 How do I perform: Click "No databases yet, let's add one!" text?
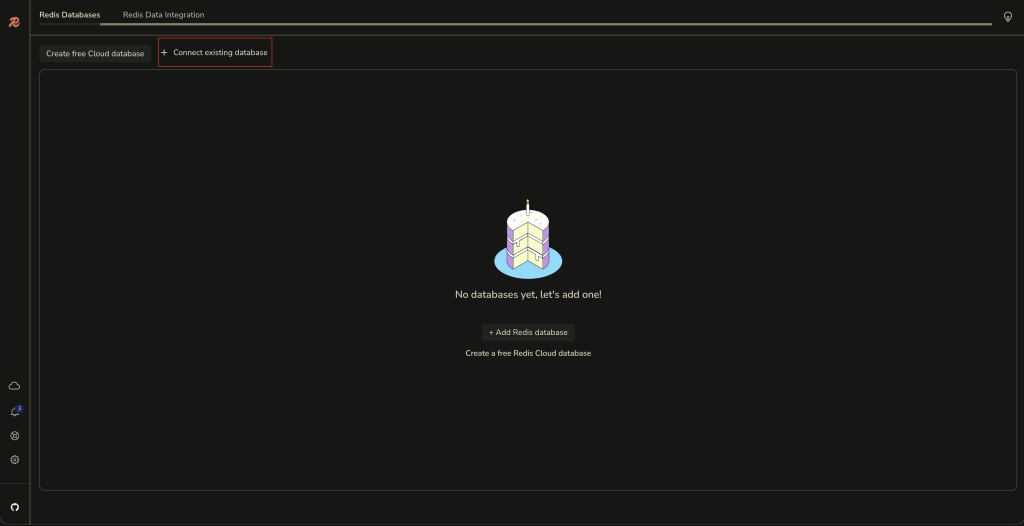[x=528, y=295]
